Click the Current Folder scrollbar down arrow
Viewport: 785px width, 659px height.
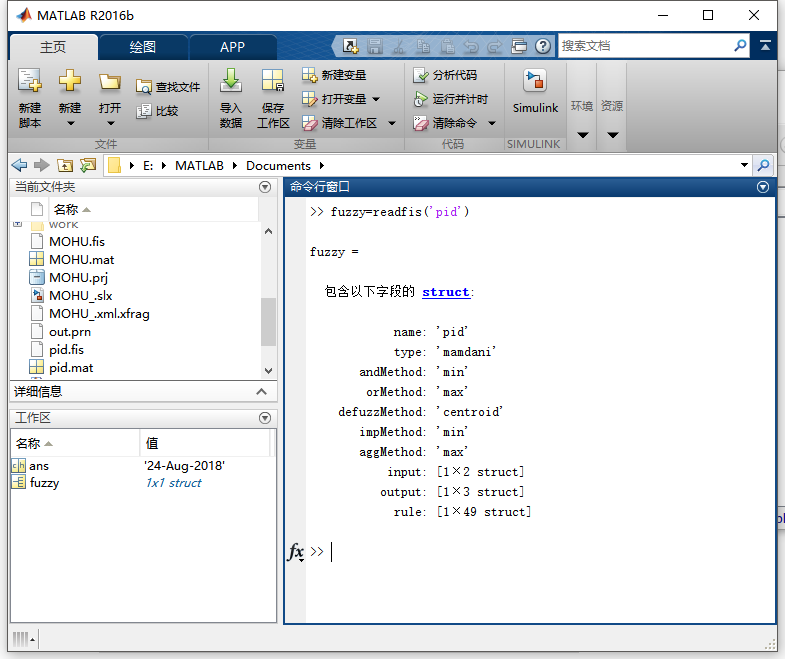(268, 371)
